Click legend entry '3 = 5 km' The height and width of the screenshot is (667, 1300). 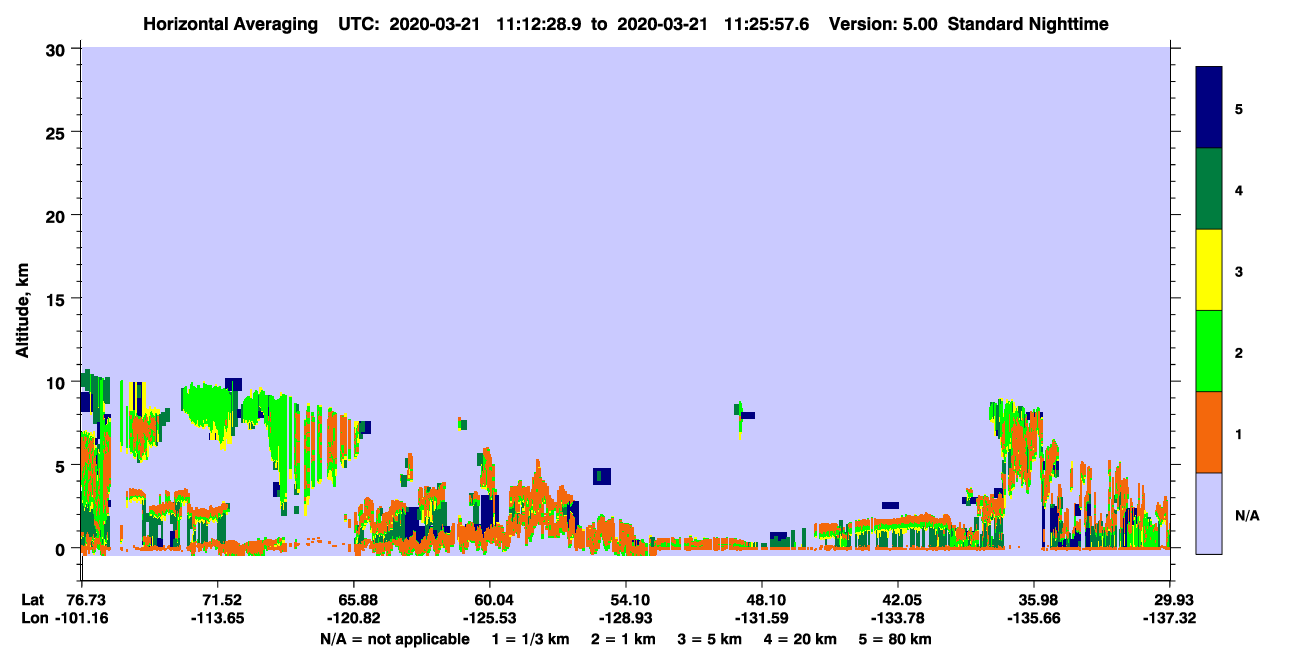pyautogui.click(x=709, y=639)
